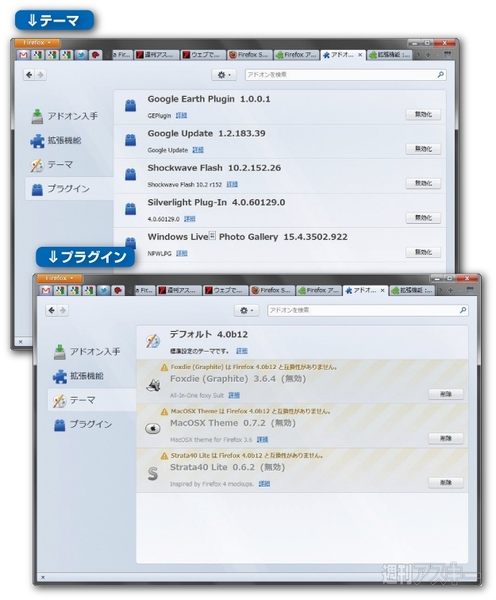Remove MacOSX Theme with 削除 button
Image resolution: width=496 pixels, height=600 pixels.
pos(445,438)
